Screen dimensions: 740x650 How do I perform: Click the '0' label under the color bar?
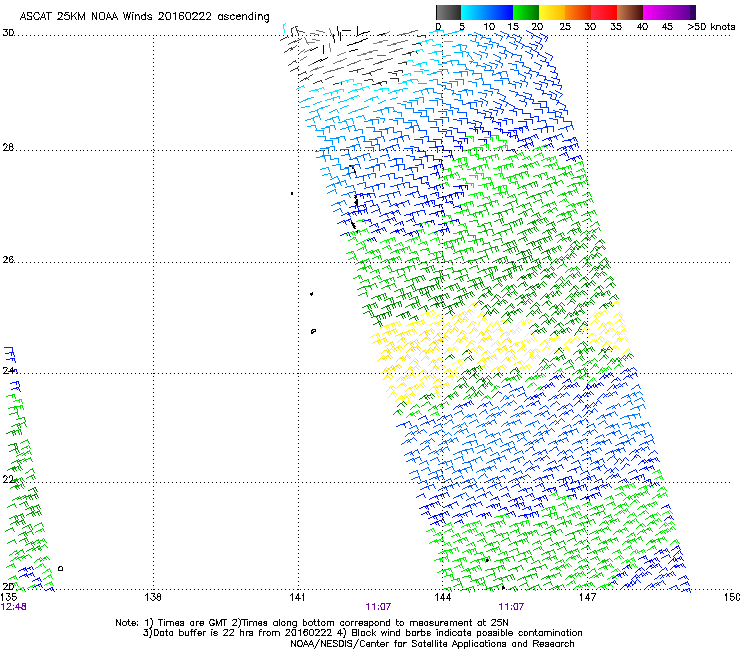pyautogui.click(x=438, y=27)
